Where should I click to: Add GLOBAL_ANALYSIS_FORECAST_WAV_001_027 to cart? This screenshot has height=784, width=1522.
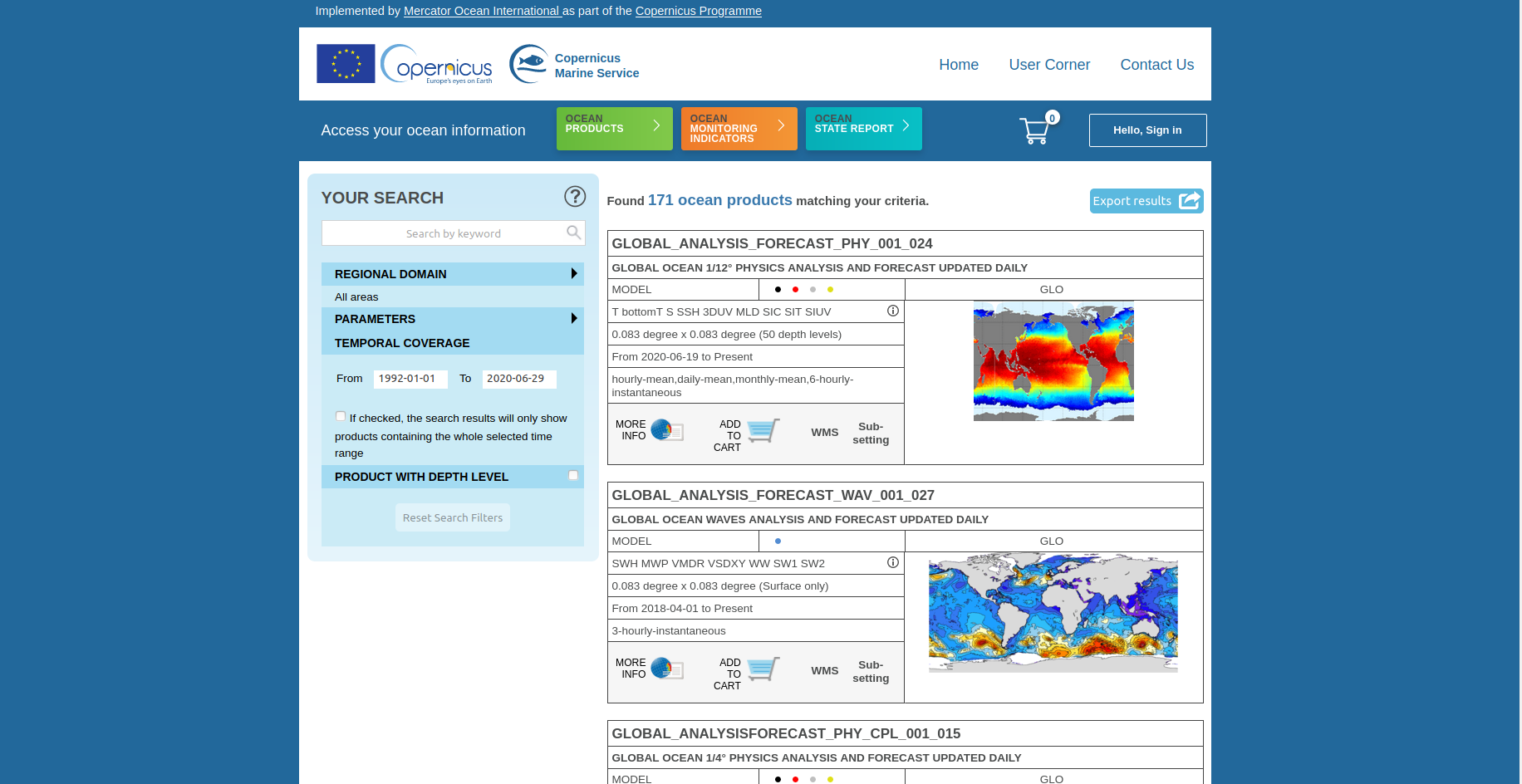coord(761,669)
